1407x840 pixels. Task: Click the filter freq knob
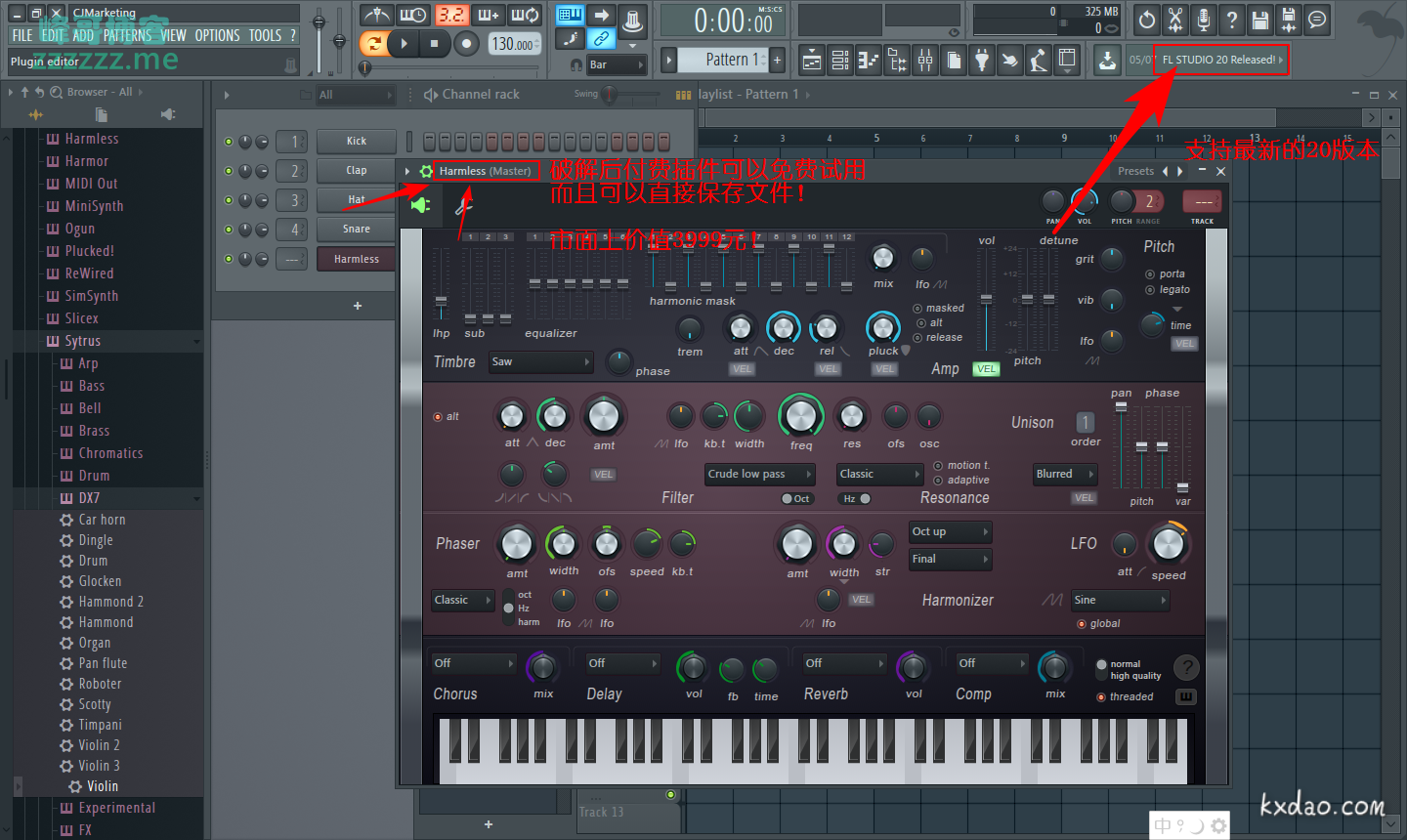click(x=800, y=416)
